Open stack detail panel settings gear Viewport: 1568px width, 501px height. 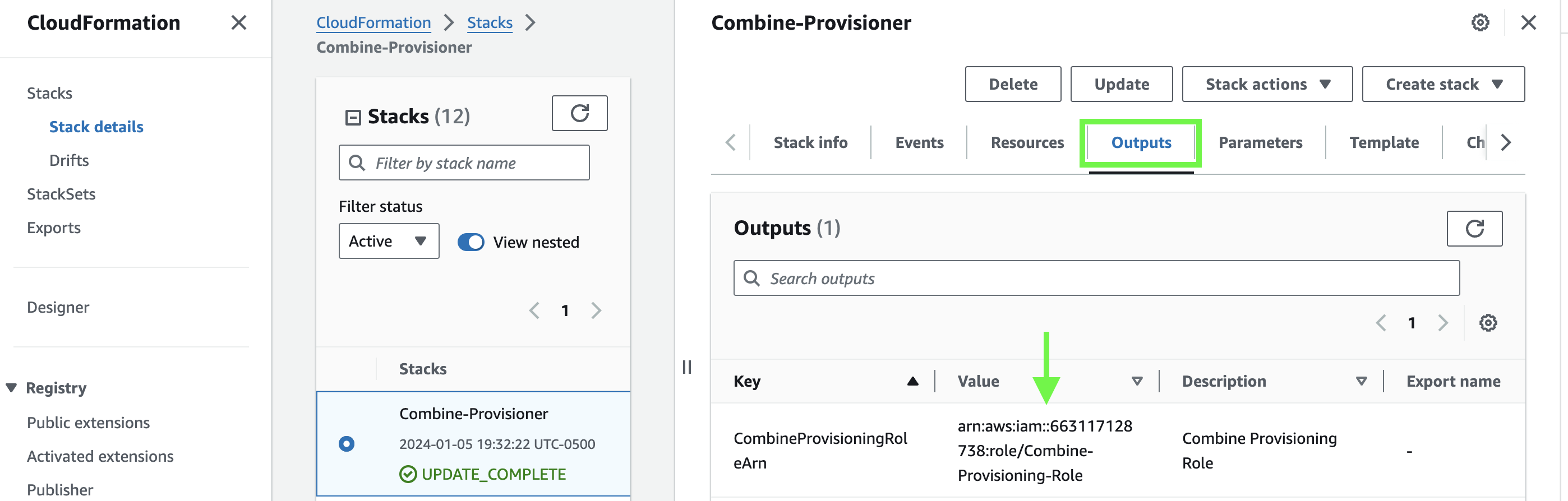[1481, 23]
